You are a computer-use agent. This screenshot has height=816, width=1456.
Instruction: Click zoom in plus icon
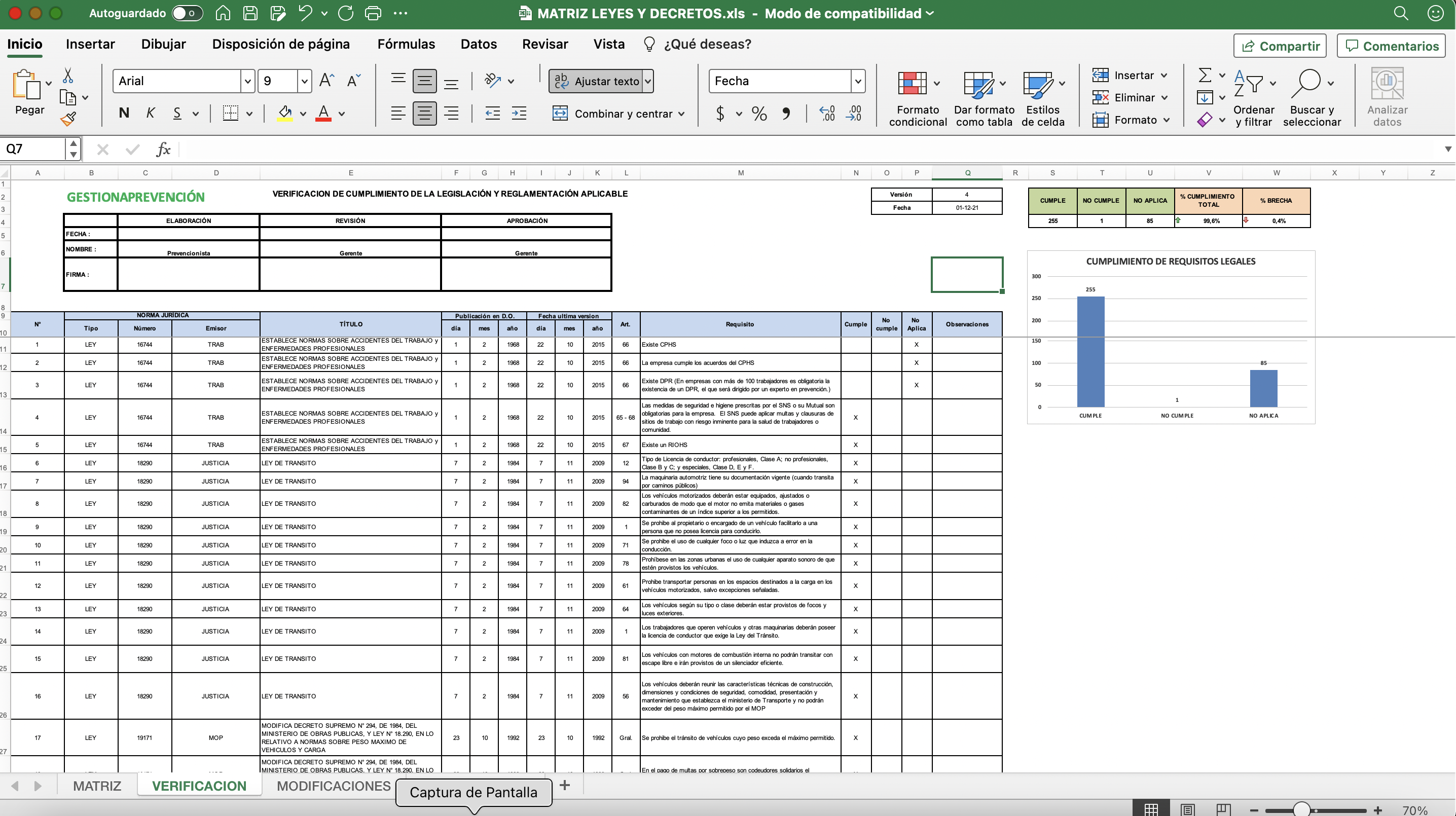coord(1377,810)
